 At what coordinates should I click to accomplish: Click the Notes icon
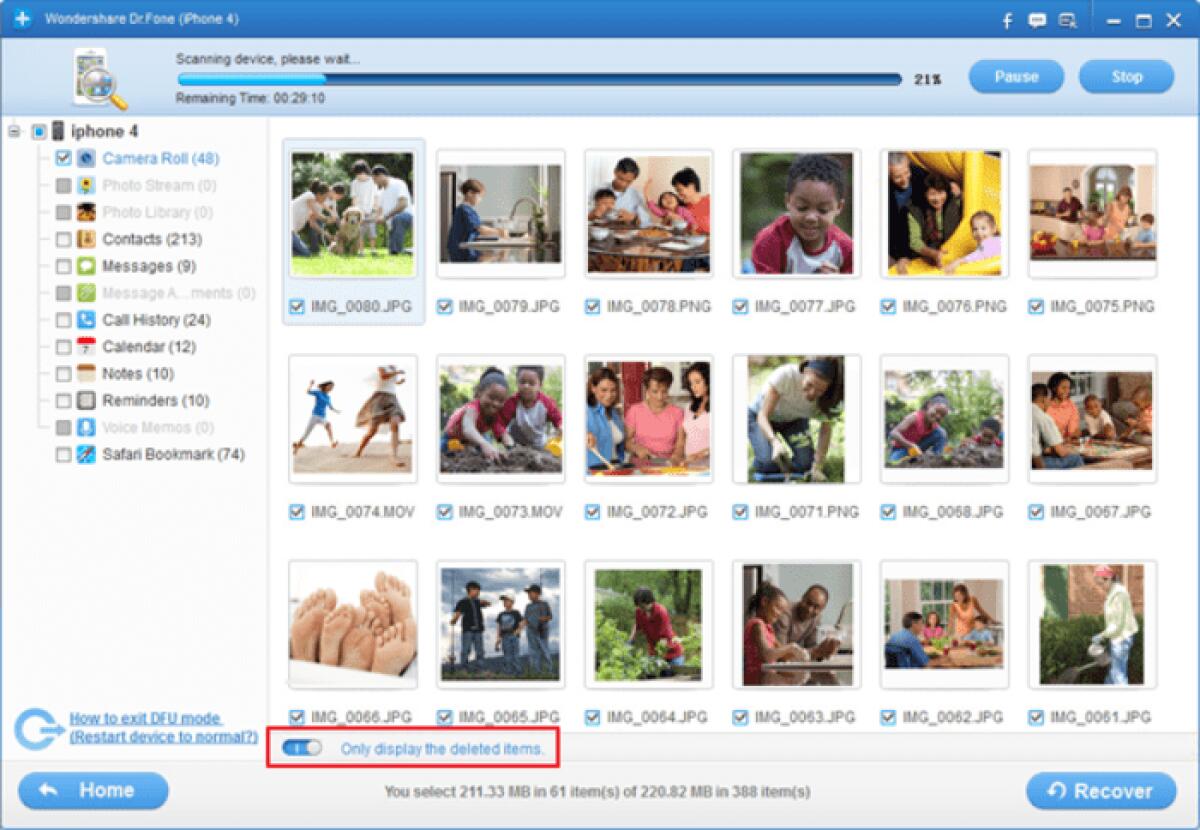[88, 373]
